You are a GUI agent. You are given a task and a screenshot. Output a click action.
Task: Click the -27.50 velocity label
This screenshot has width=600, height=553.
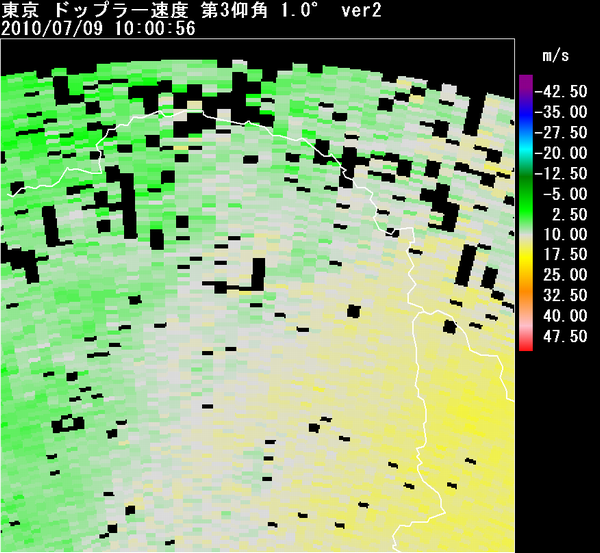pos(562,132)
